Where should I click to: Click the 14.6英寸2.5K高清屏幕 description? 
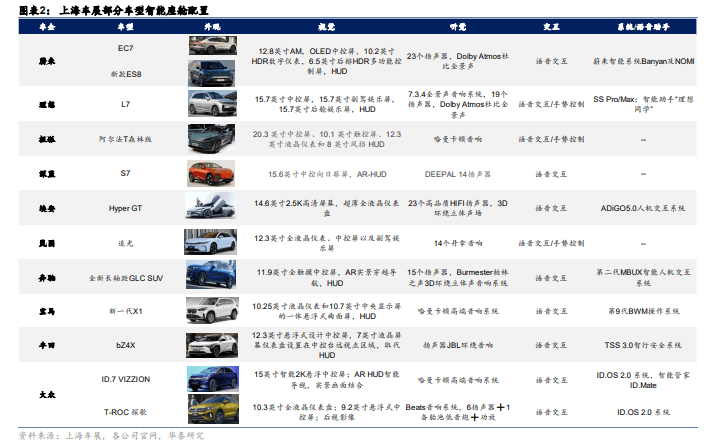click(326, 208)
